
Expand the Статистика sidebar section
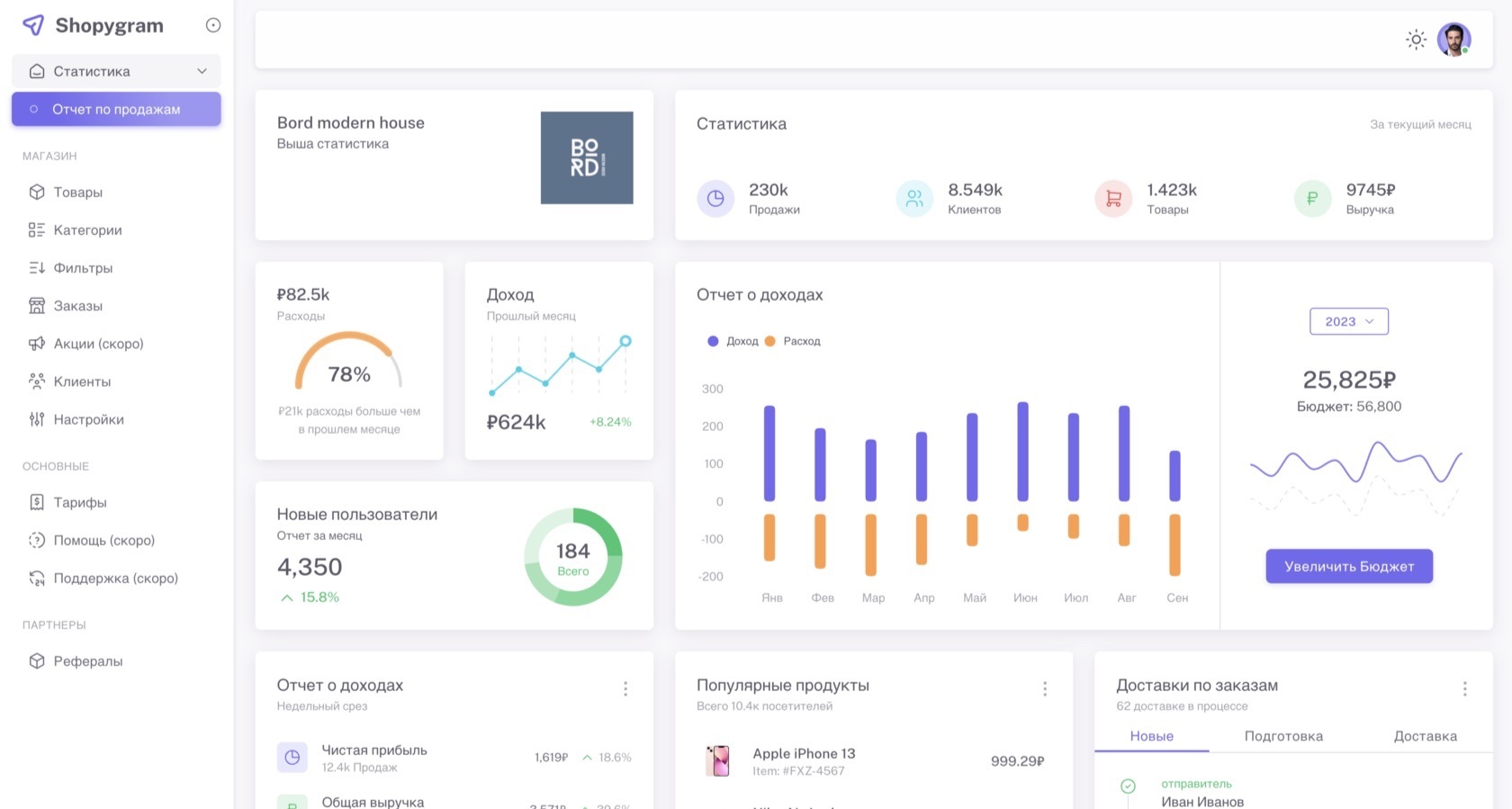(116, 71)
